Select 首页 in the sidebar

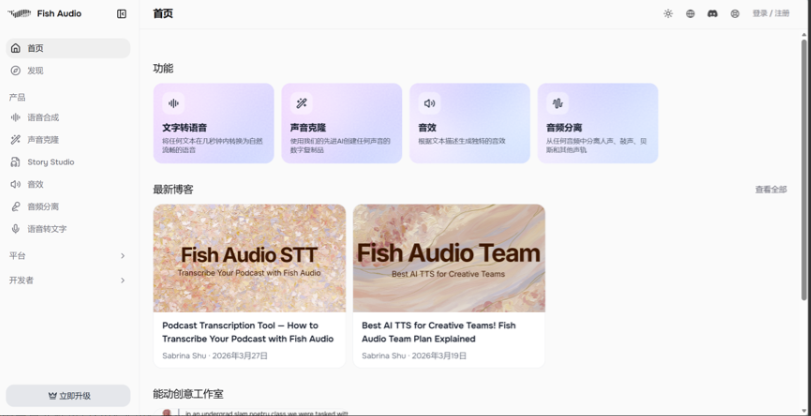68,48
